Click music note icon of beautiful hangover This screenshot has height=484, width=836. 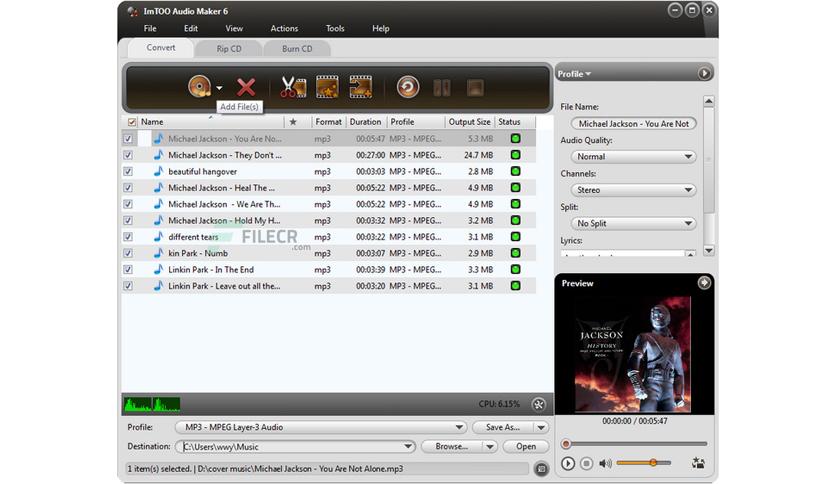point(158,171)
